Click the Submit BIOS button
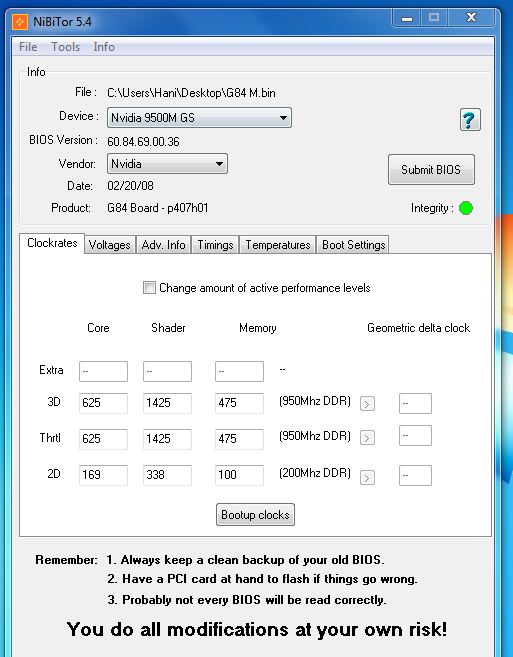The image size is (513, 657). [x=431, y=169]
